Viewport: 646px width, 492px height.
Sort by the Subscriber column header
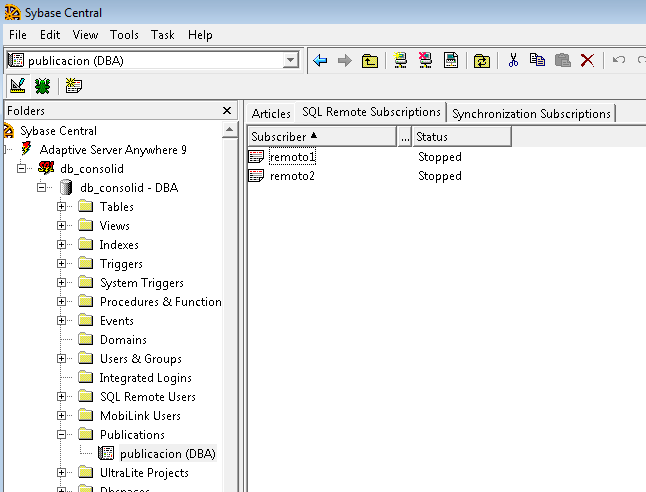click(320, 136)
